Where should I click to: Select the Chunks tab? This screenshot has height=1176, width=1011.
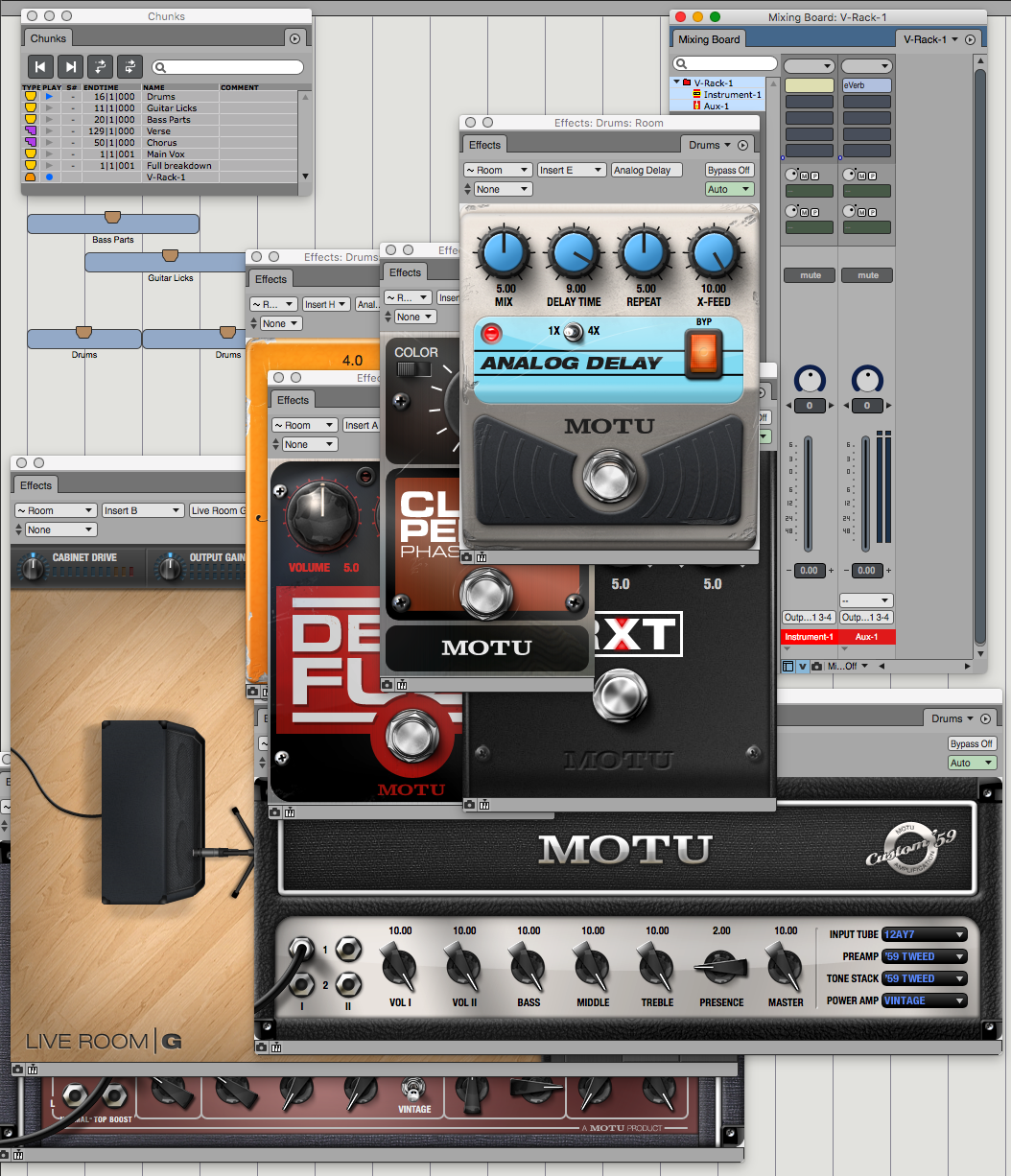48,38
